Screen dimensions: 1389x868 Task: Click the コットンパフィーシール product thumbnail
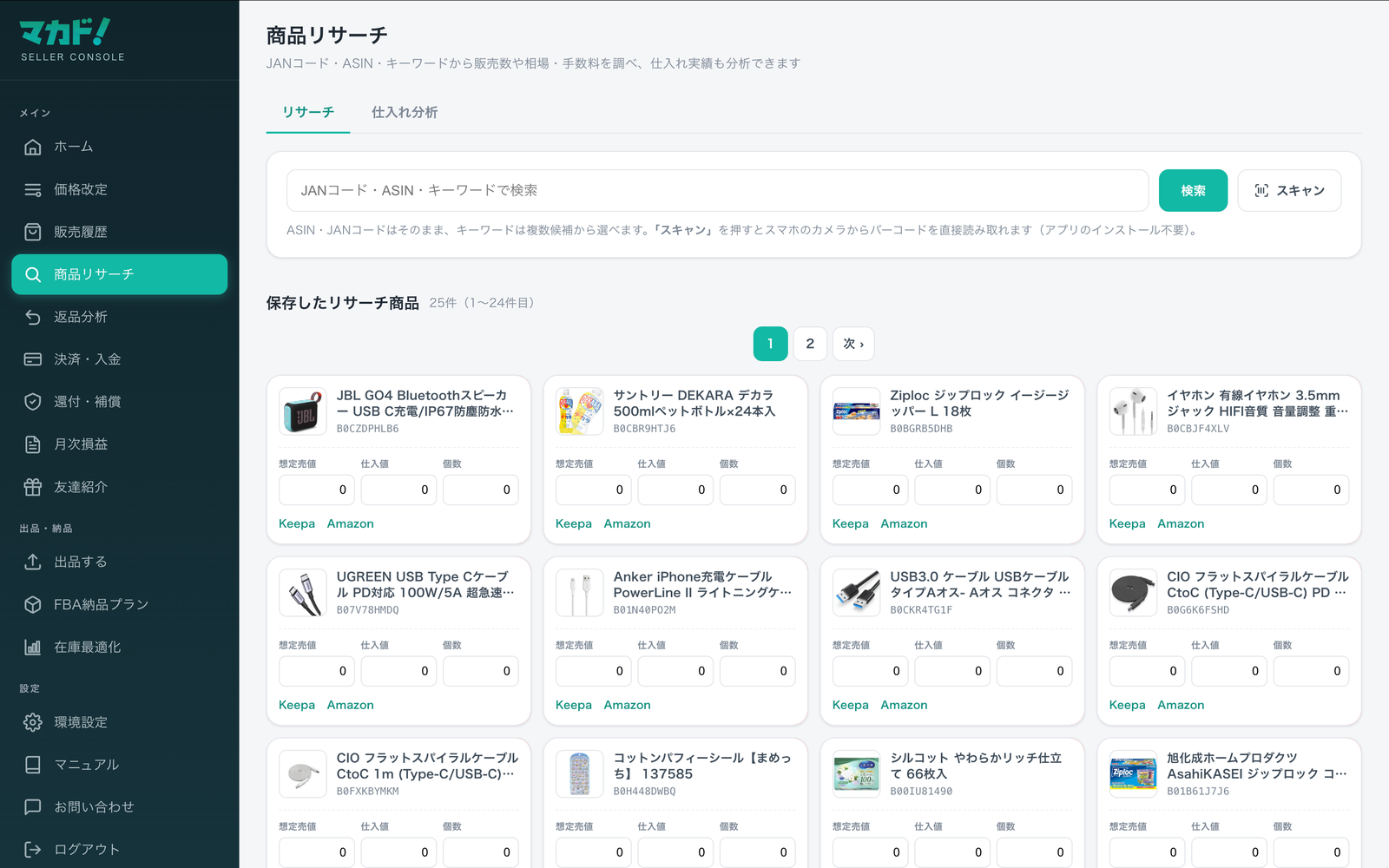coord(580,774)
